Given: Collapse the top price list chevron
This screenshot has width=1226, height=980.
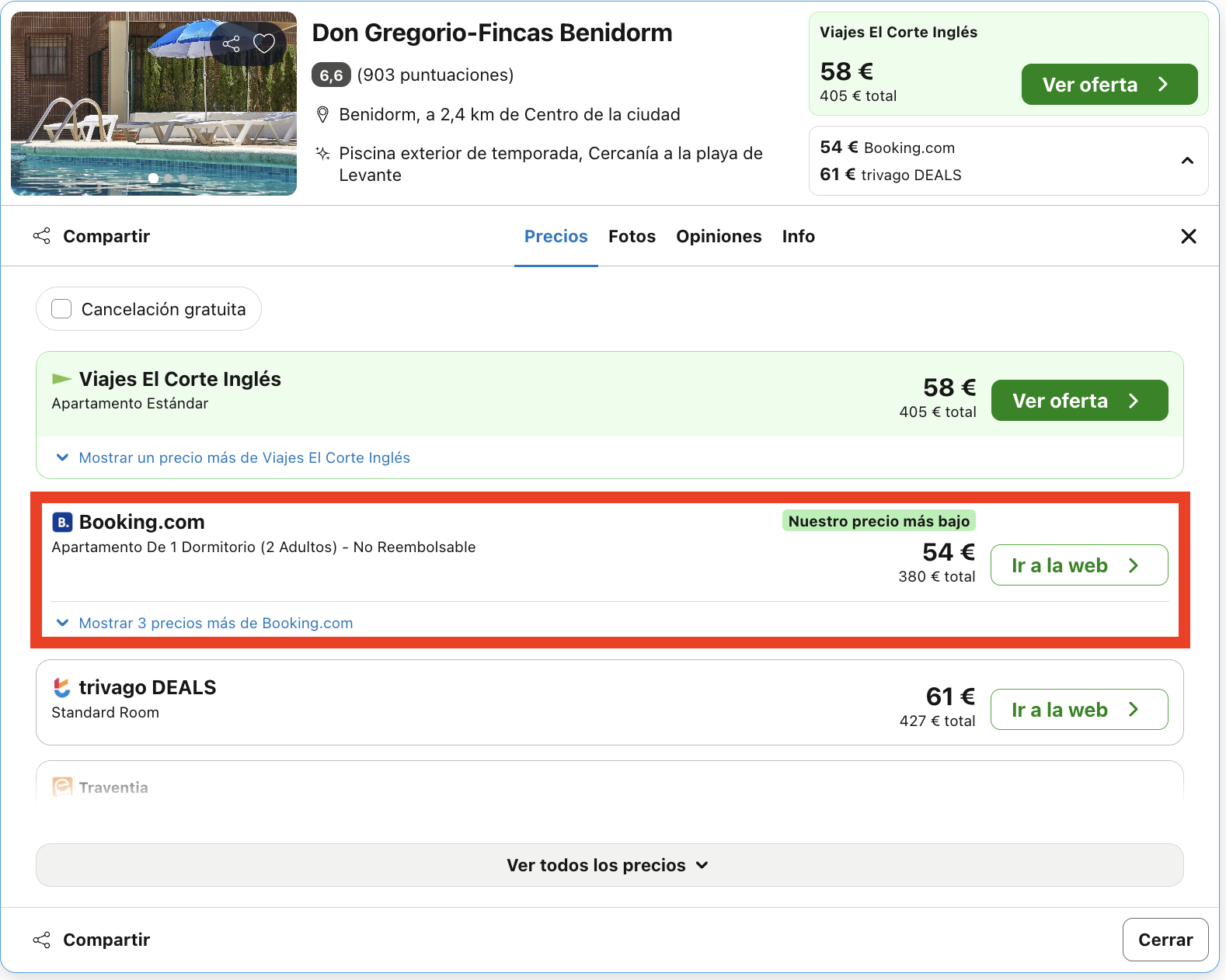Looking at the screenshot, I should [1187, 161].
